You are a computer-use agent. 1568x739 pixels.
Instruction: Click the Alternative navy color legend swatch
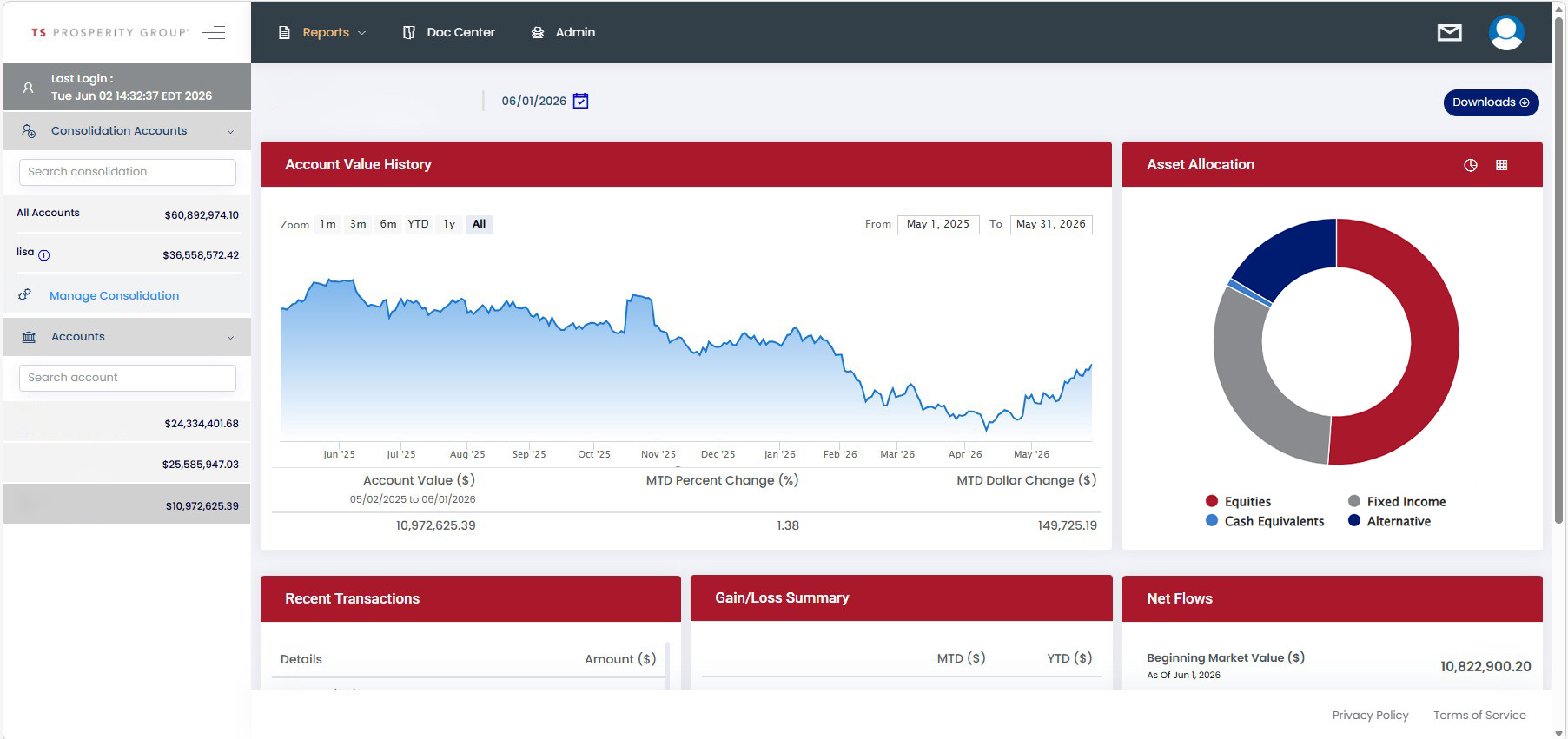tap(1353, 520)
